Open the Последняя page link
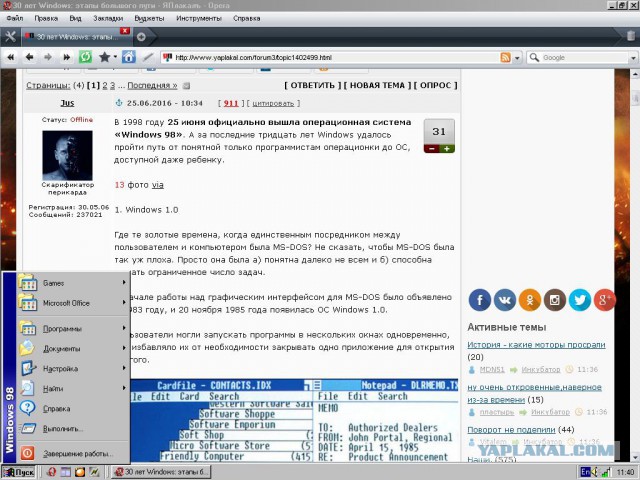This screenshot has width=640, height=480. click(x=152, y=86)
